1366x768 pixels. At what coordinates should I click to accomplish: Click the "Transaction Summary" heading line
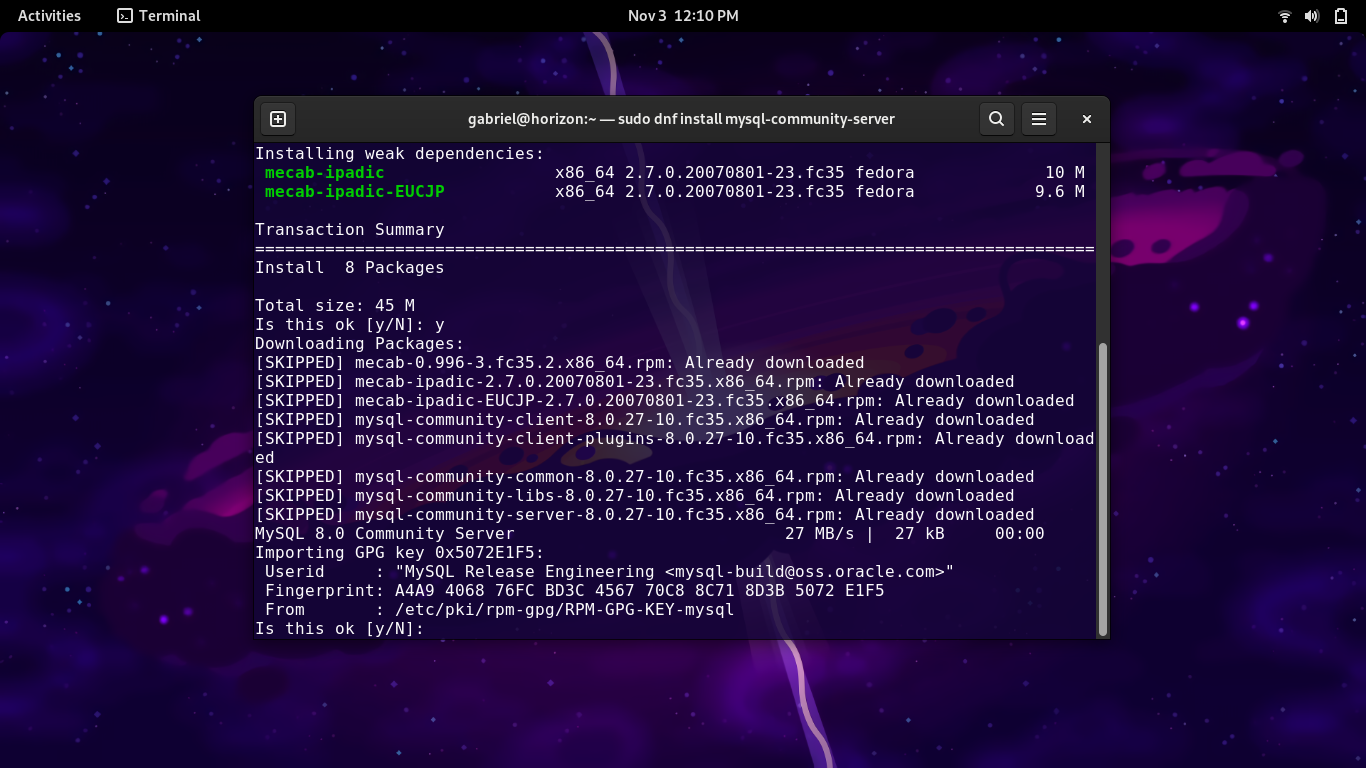[x=349, y=230]
